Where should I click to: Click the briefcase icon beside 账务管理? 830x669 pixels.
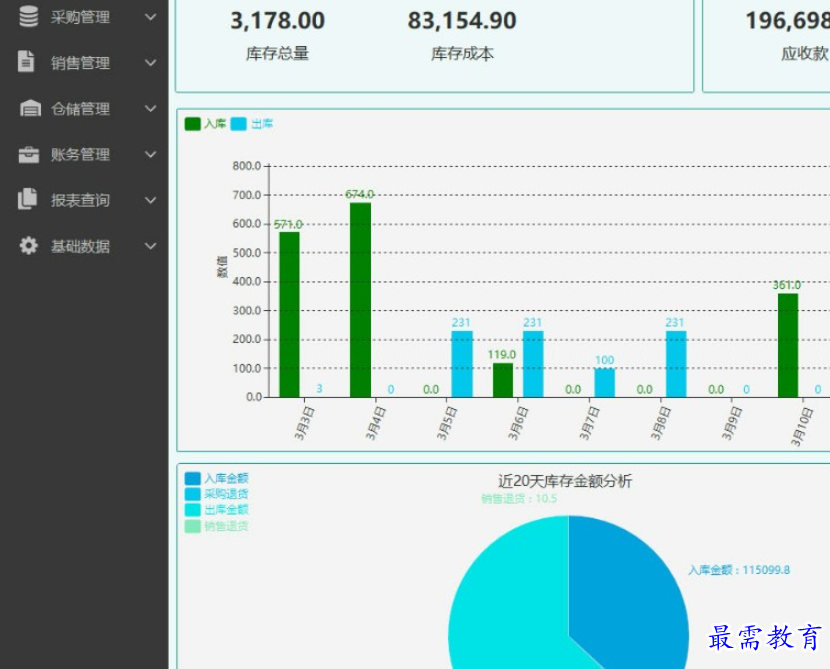[x=29, y=154]
